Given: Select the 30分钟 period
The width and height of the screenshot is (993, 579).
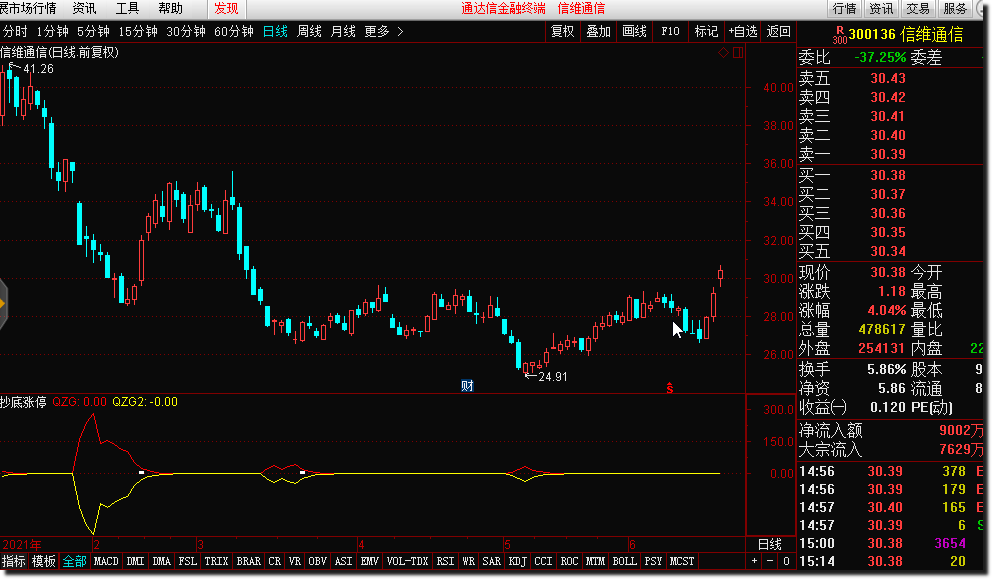Looking at the screenshot, I should [x=186, y=31].
